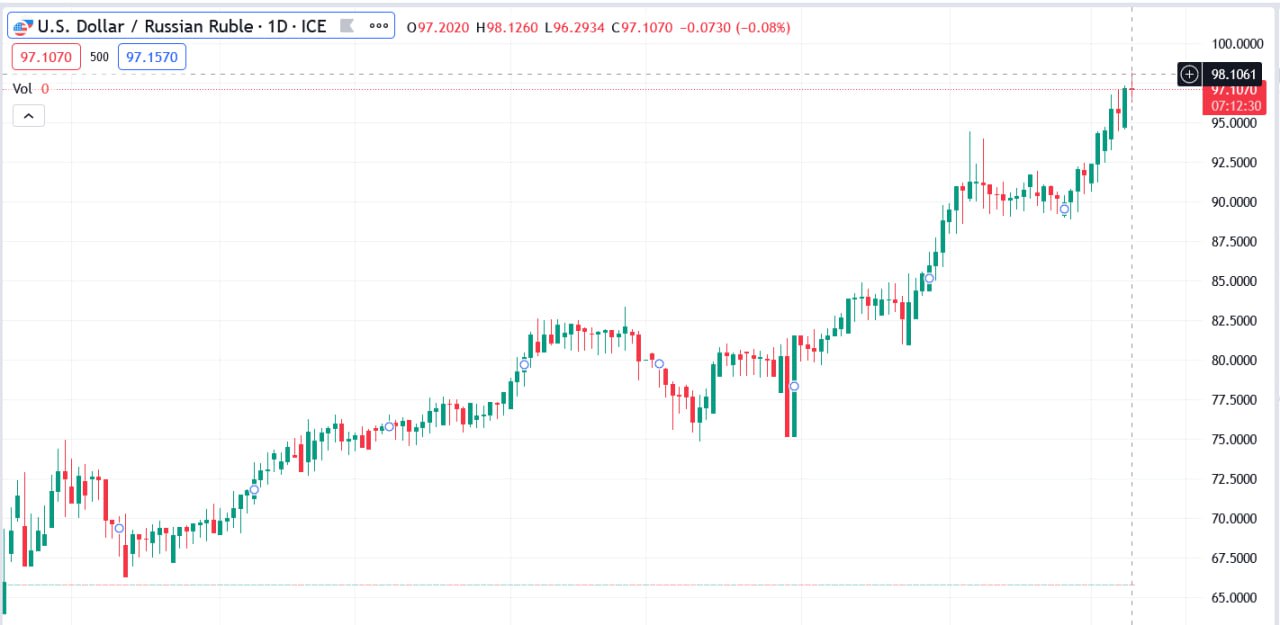Collapse the indicator legend with chevron arrow
Image resolution: width=1280 pixels, height=625 pixels.
(28, 117)
